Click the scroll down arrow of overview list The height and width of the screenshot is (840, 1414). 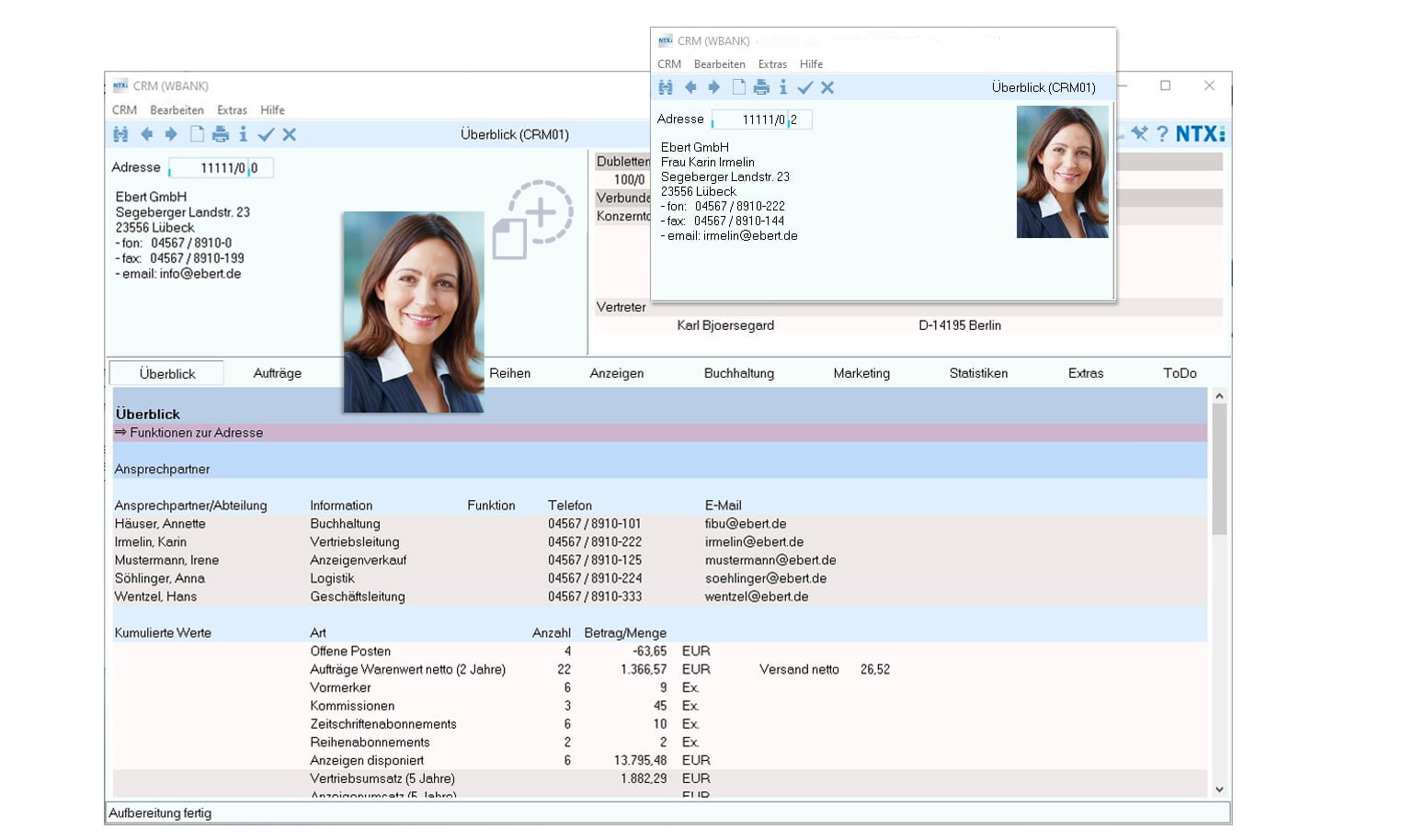click(x=1219, y=789)
